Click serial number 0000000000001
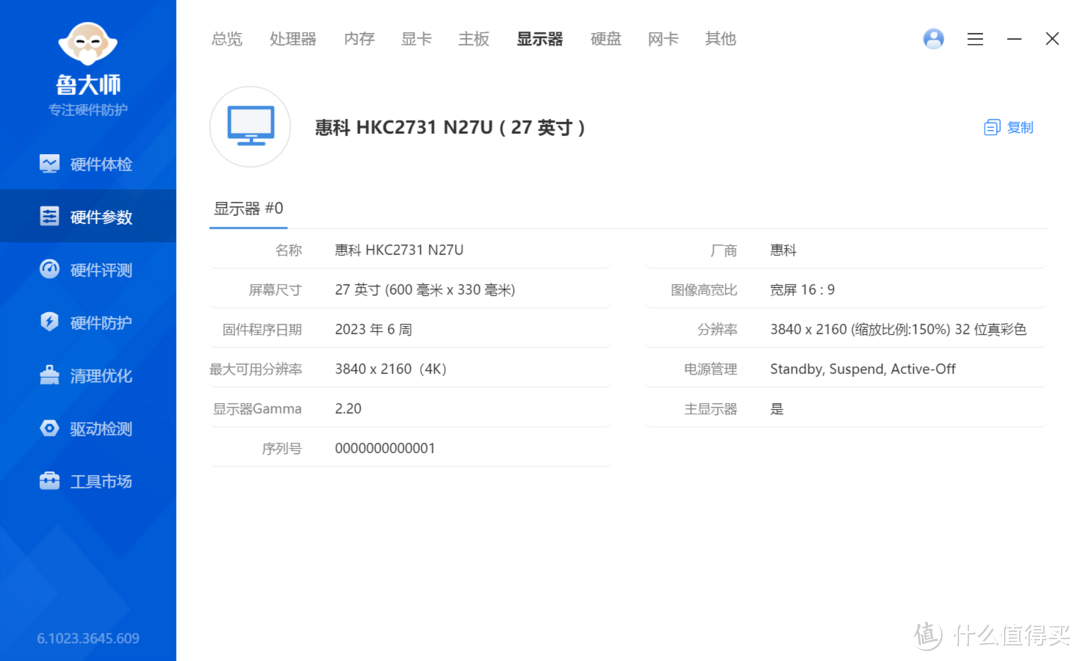 tap(385, 448)
